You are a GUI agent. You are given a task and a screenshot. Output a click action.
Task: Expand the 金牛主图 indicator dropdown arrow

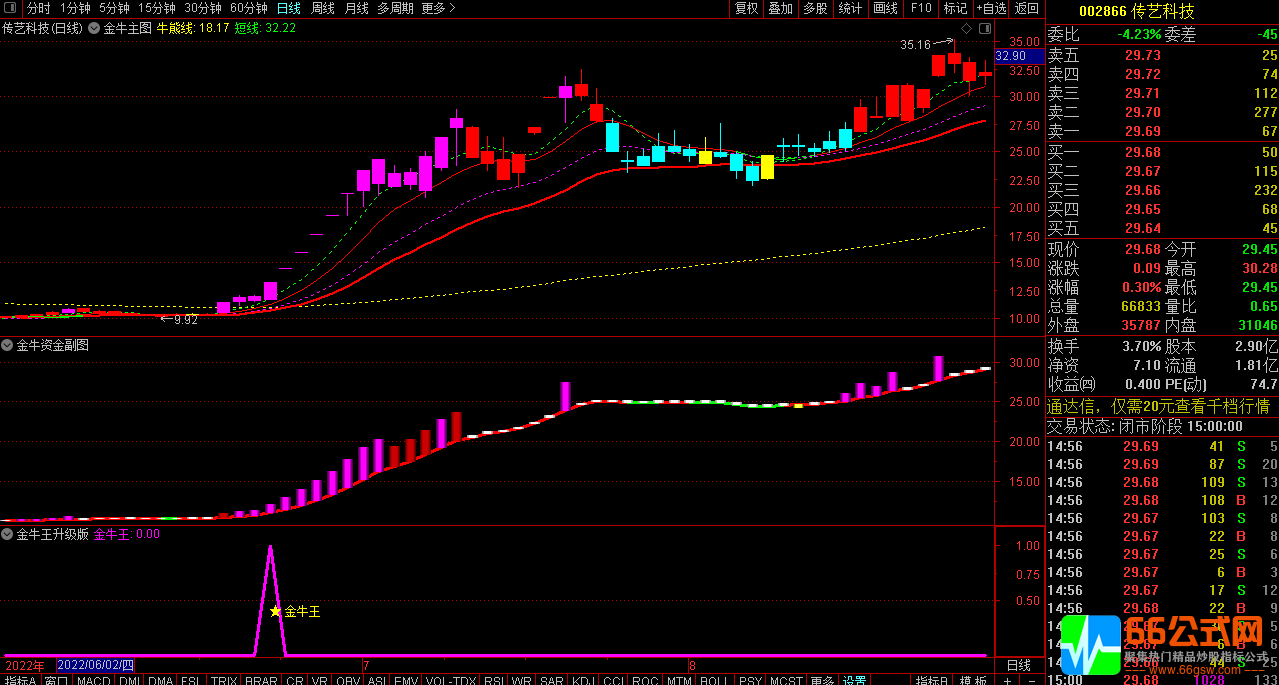tap(95, 28)
